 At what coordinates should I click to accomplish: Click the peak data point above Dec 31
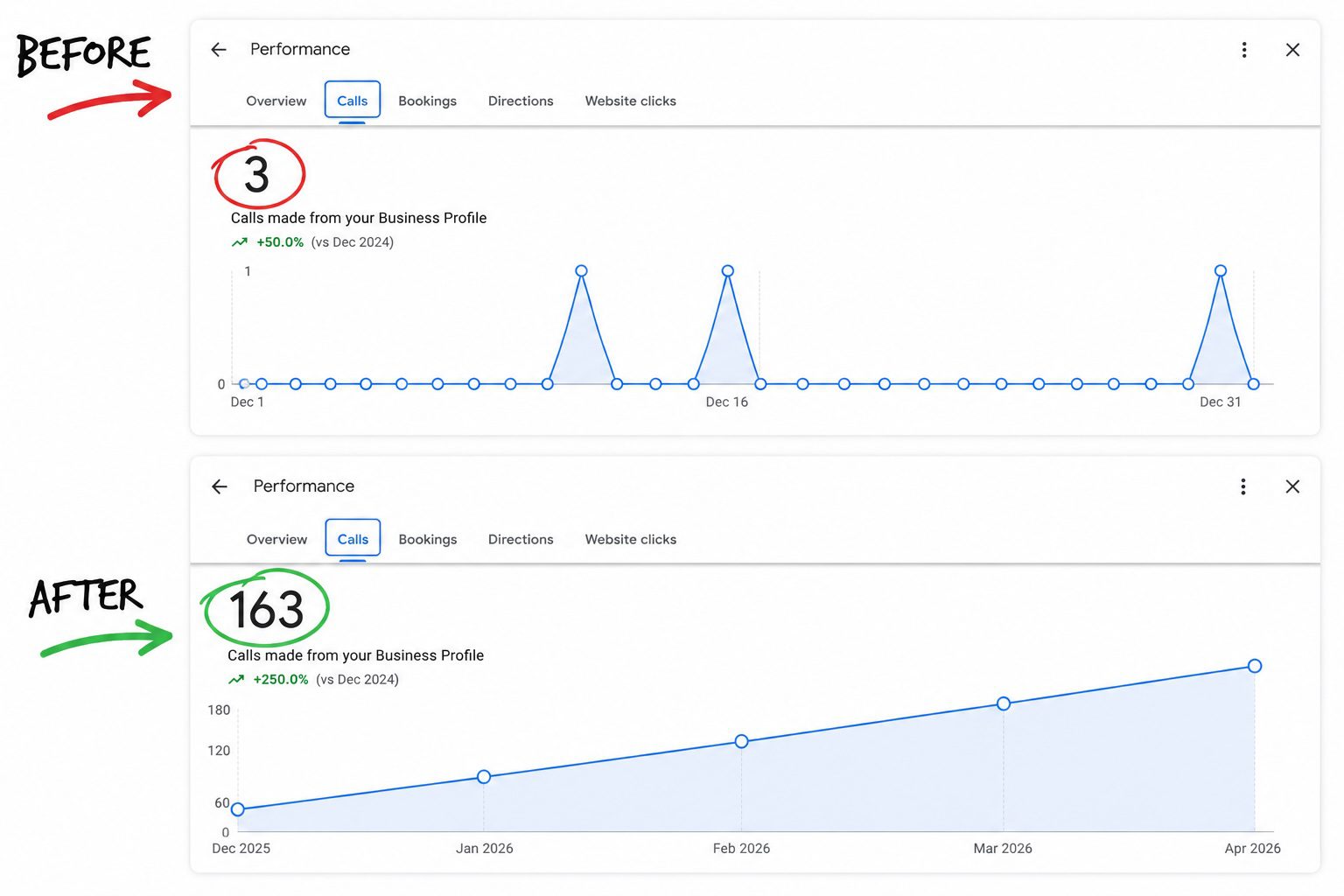1221,271
